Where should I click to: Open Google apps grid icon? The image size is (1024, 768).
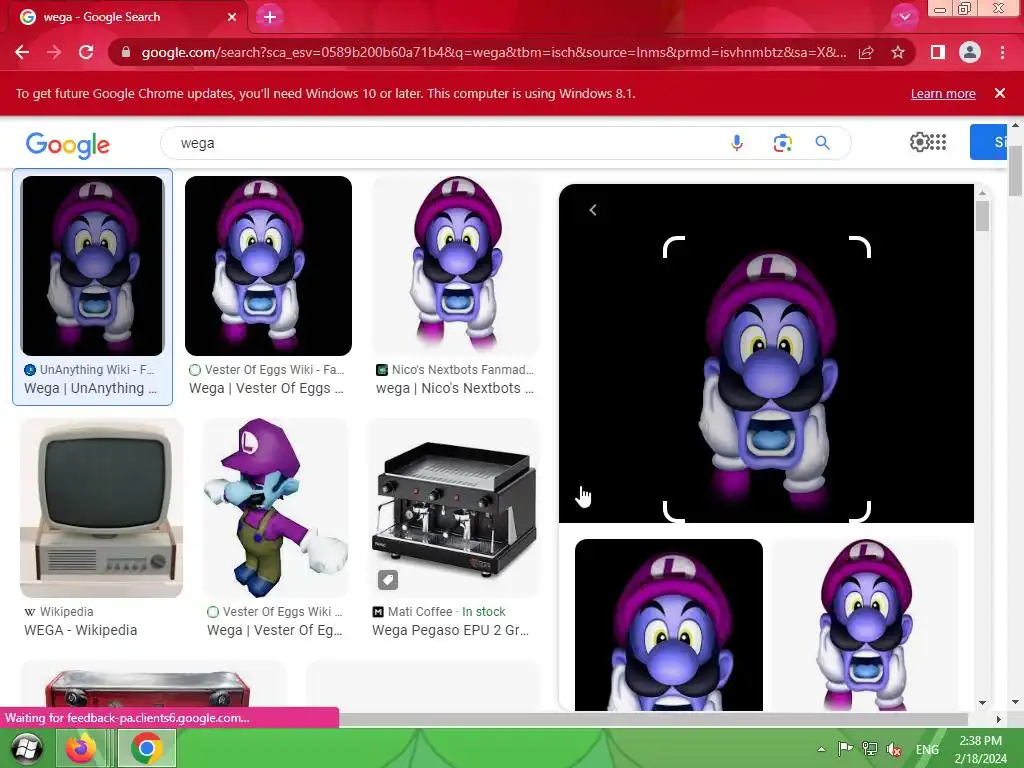click(938, 142)
